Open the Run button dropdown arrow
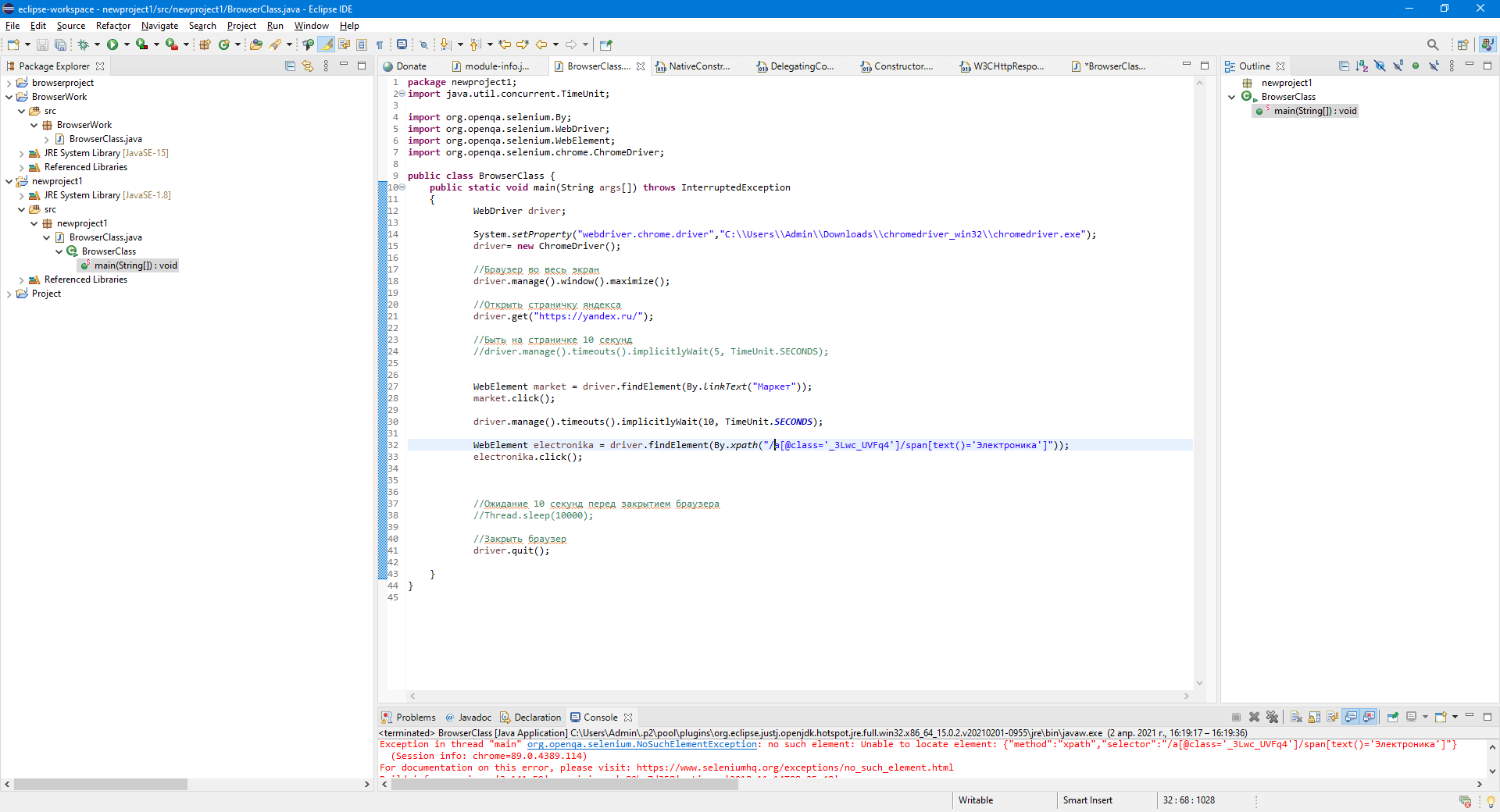 coord(127,45)
